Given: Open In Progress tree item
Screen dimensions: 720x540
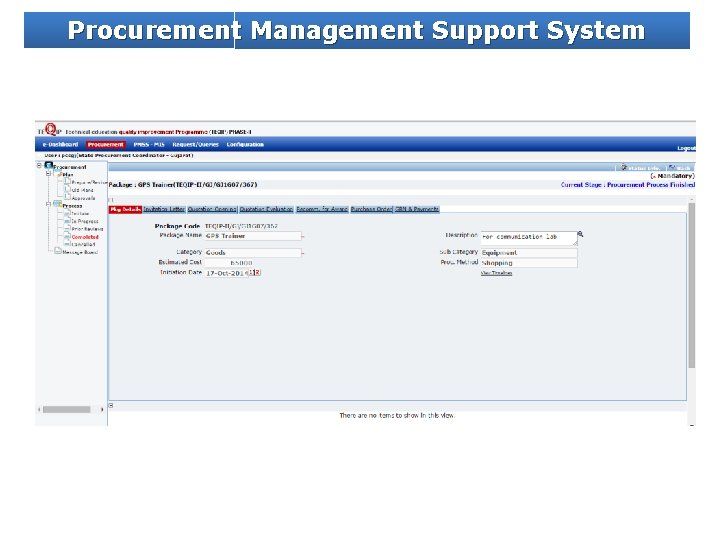Looking at the screenshot, I should (85, 221).
